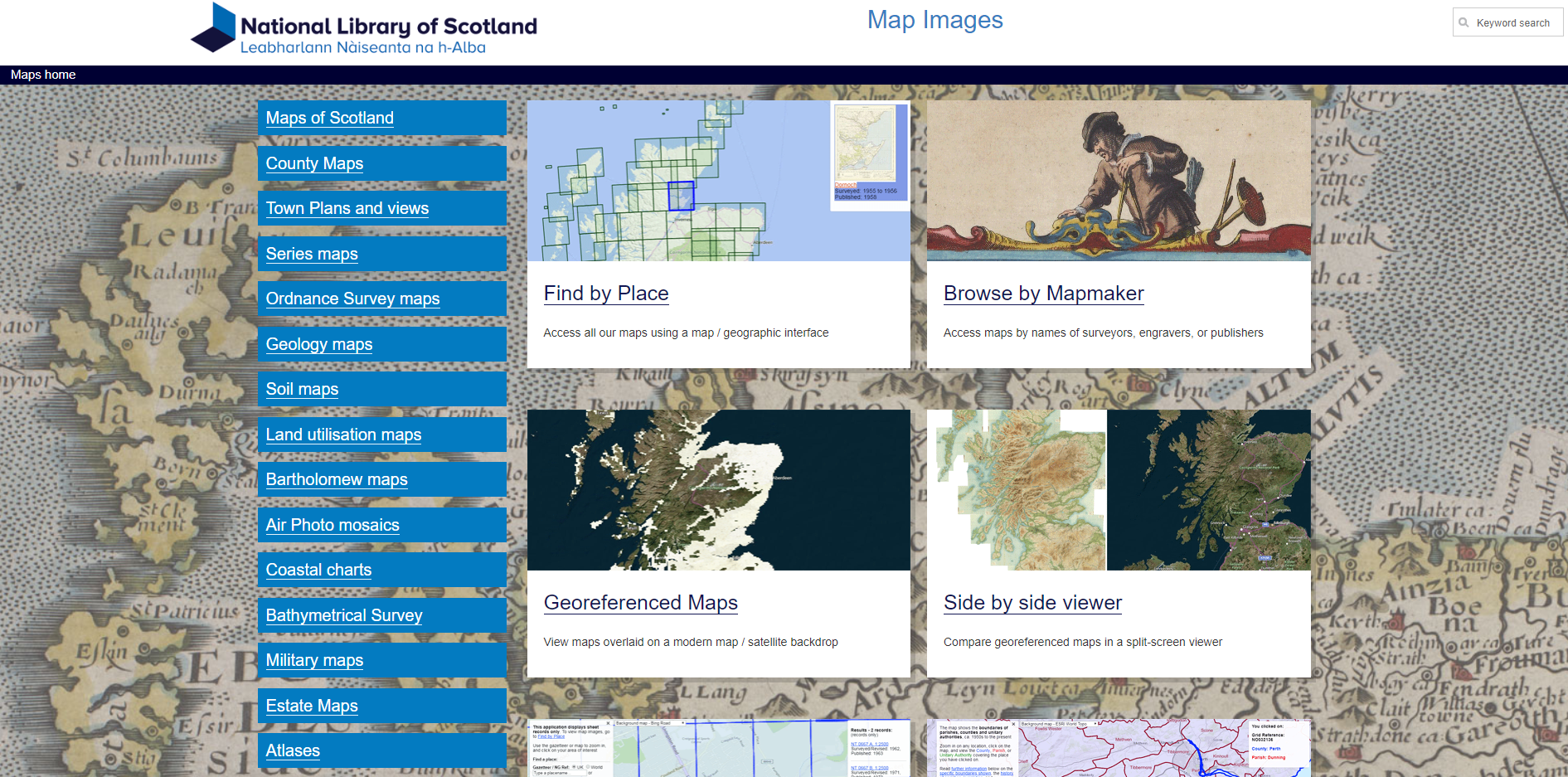The height and width of the screenshot is (777, 1568).
Task: Click the boundaries viewer thumbnail below Side by side
Action: tap(1119, 748)
